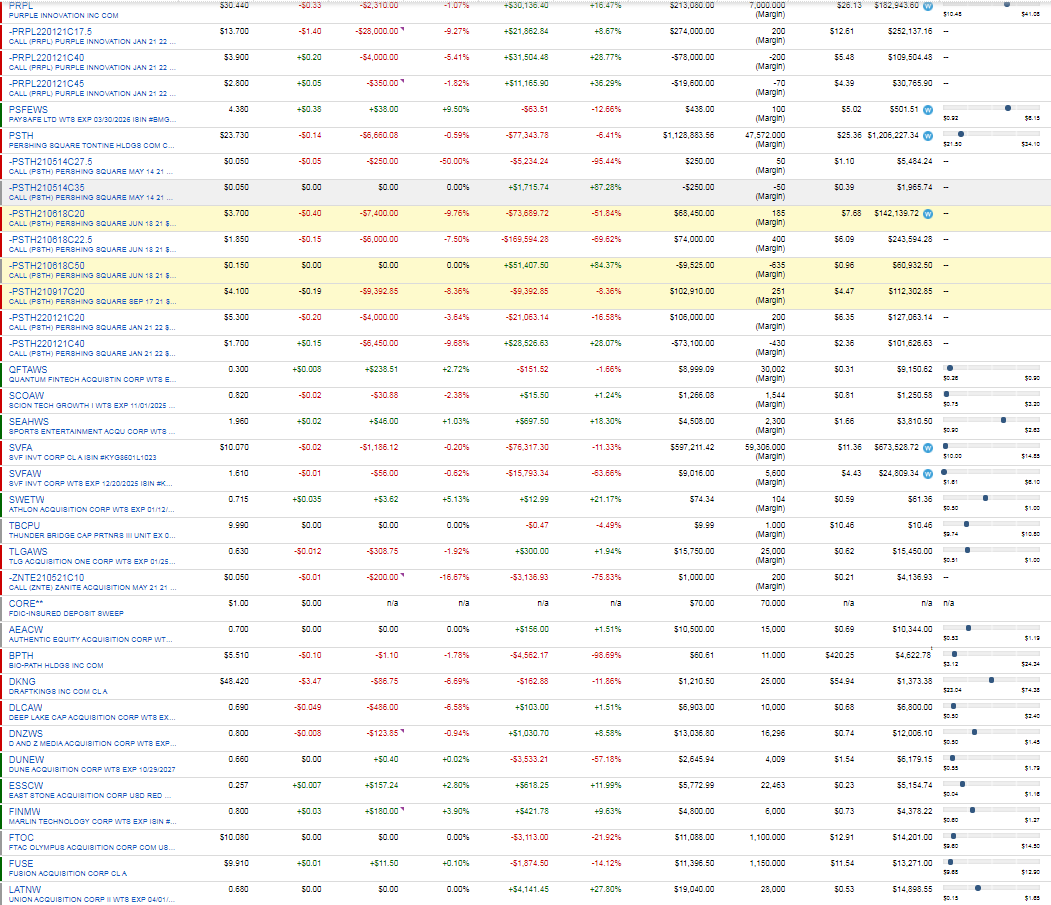The width and height of the screenshot is (1051, 905).
Task: Click the W icon in the -PSTH210618C20 row
Action: pyautogui.click(x=928, y=214)
